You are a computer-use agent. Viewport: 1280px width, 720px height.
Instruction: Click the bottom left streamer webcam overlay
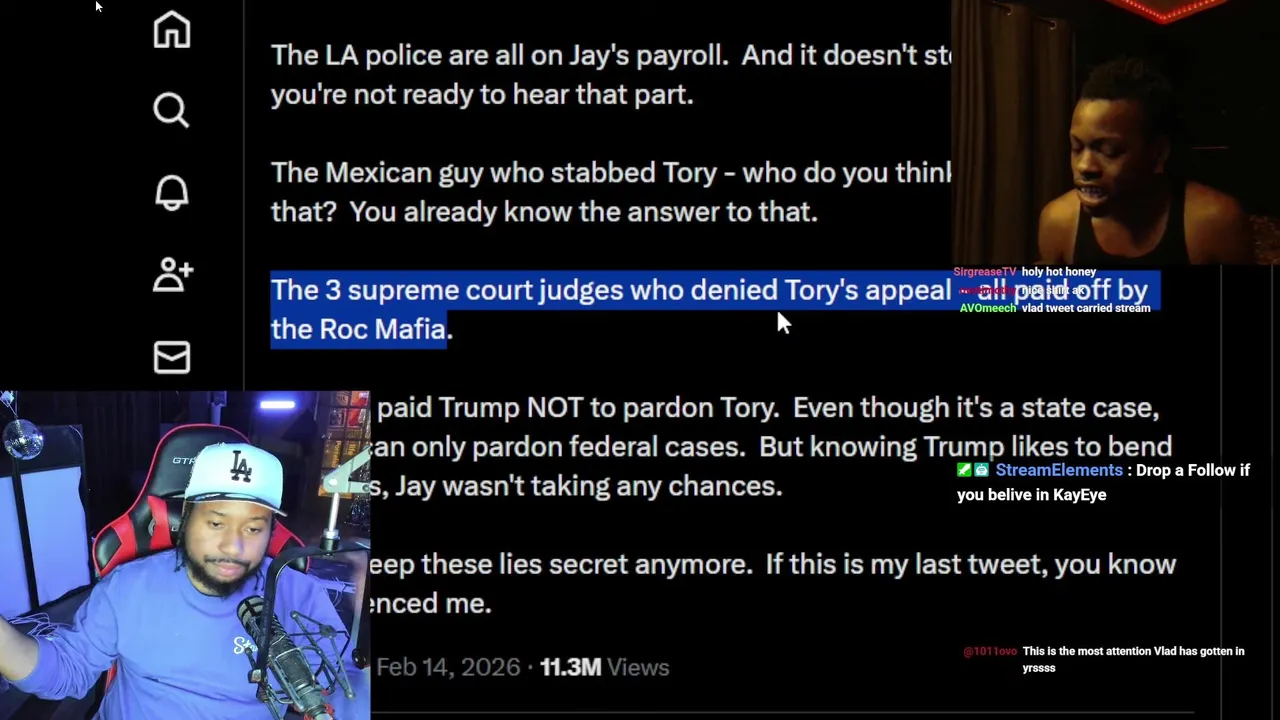(185, 555)
